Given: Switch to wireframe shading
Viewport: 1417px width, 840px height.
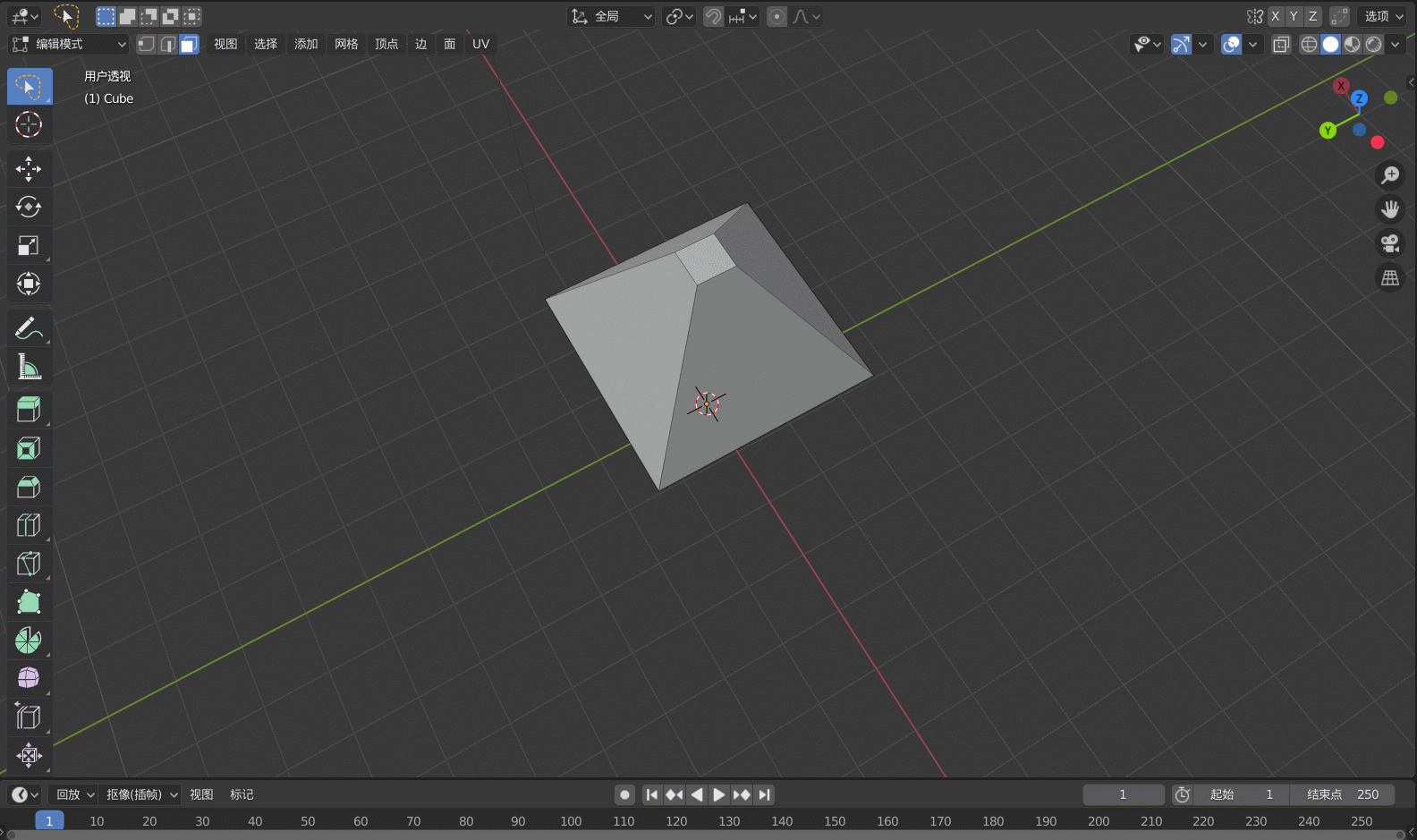Looking at the screenshot, I should click(x=1309, y=44).
